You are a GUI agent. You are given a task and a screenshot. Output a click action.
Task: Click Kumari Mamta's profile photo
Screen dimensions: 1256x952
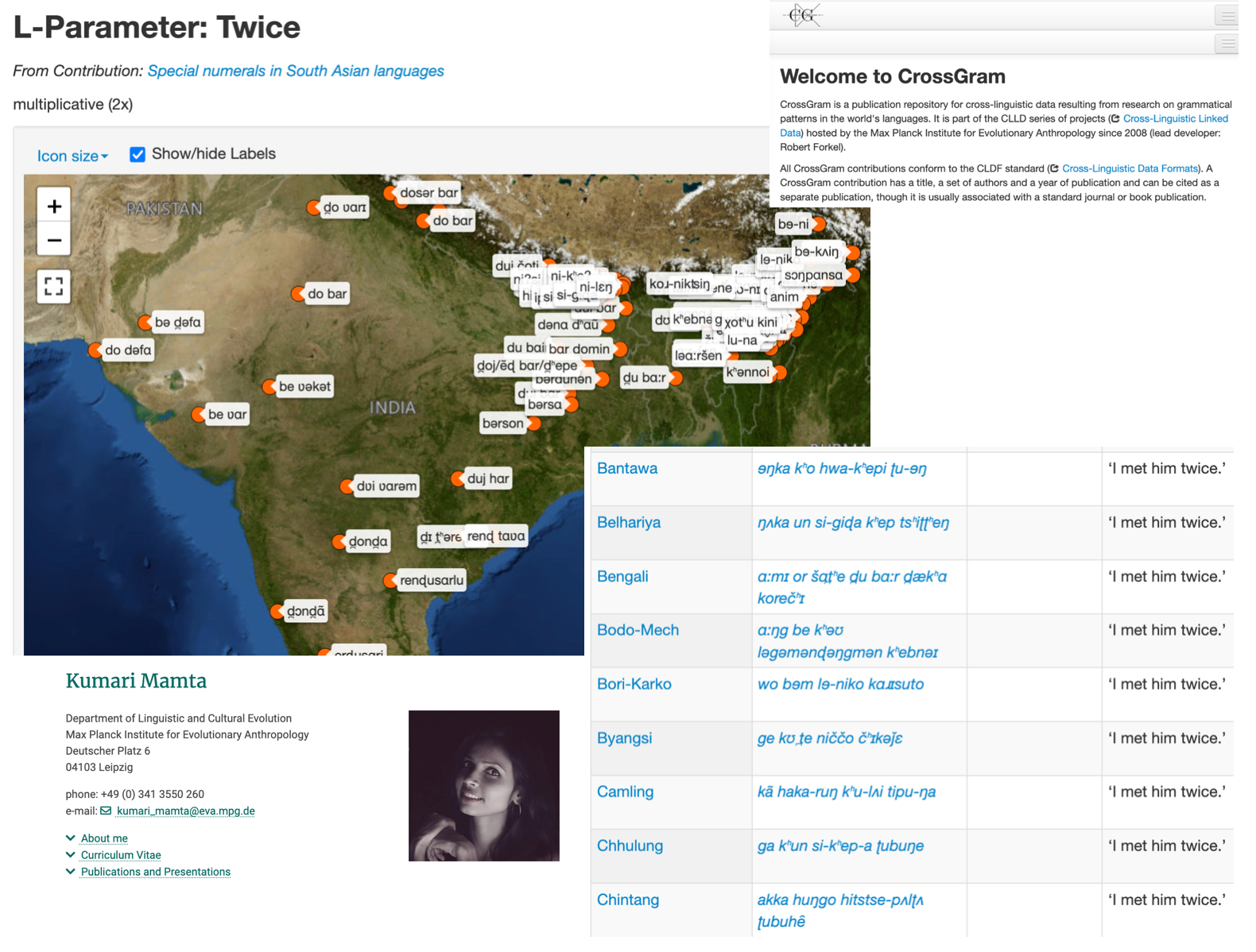(x=483, y=785)
